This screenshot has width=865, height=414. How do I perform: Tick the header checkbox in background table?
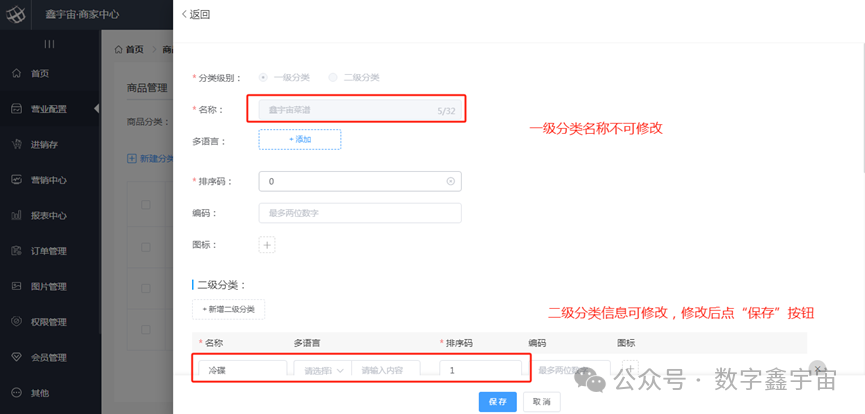click(146, 205)
